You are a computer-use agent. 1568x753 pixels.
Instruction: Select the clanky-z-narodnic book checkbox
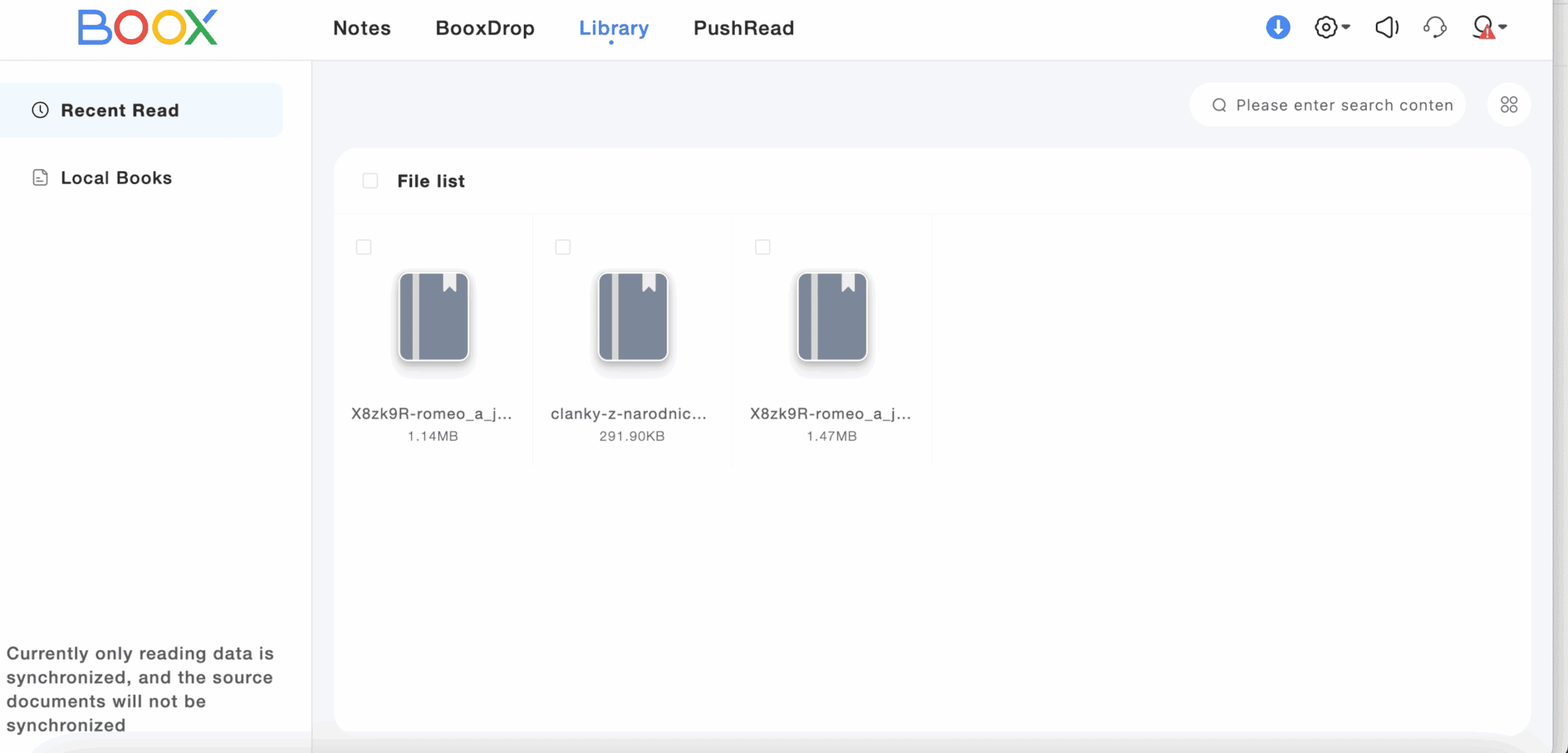[x=563, y=247]
